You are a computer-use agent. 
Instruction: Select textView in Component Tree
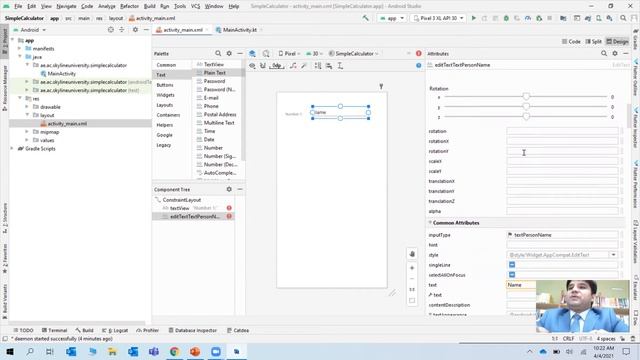(x=180, y=208)
